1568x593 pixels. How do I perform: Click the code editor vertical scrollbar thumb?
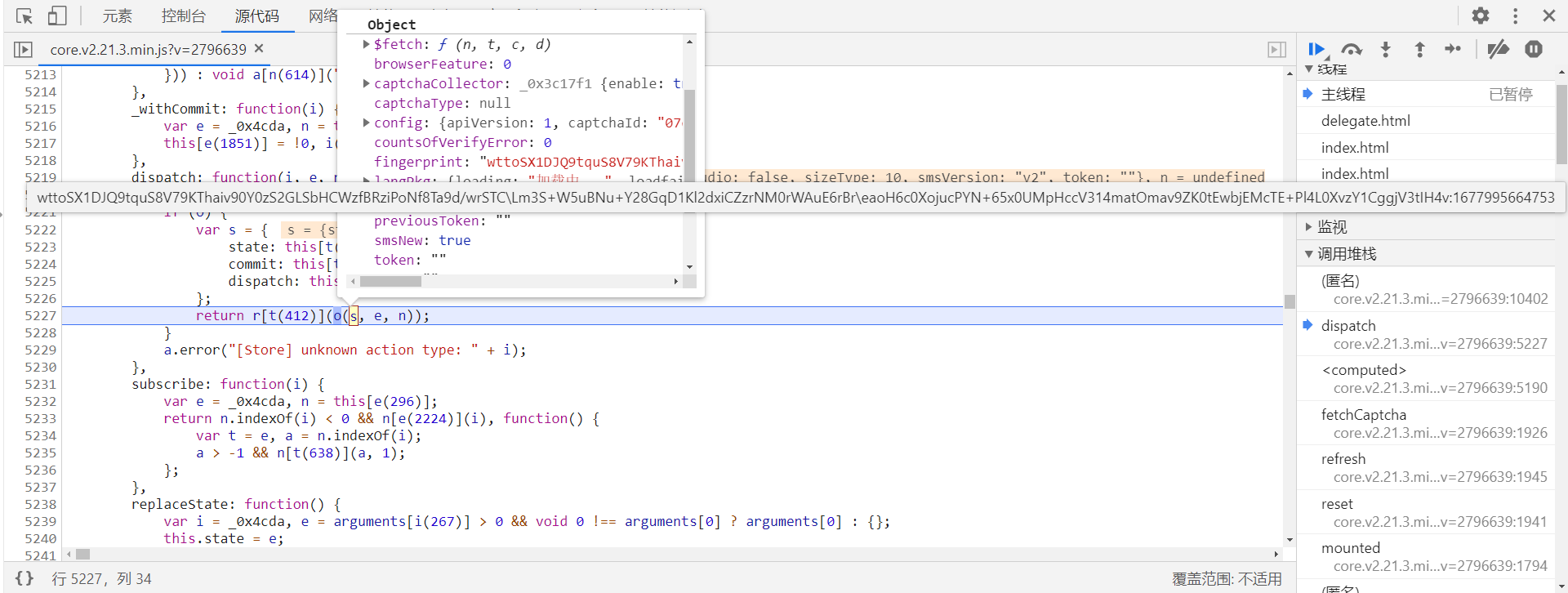click(x=1290, y=301)
